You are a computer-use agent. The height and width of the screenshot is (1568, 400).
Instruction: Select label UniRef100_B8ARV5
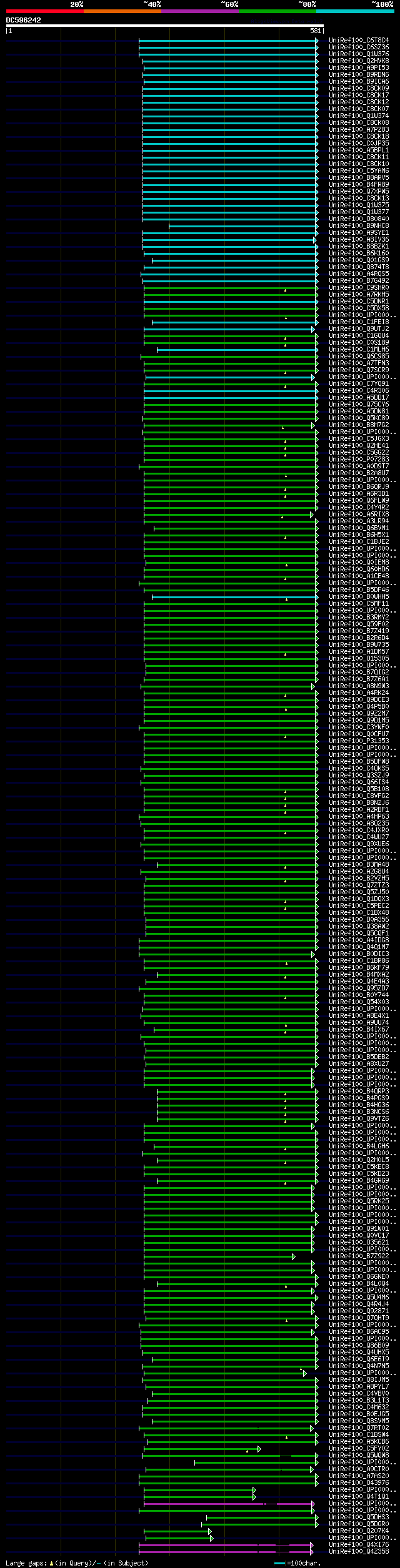359,177
